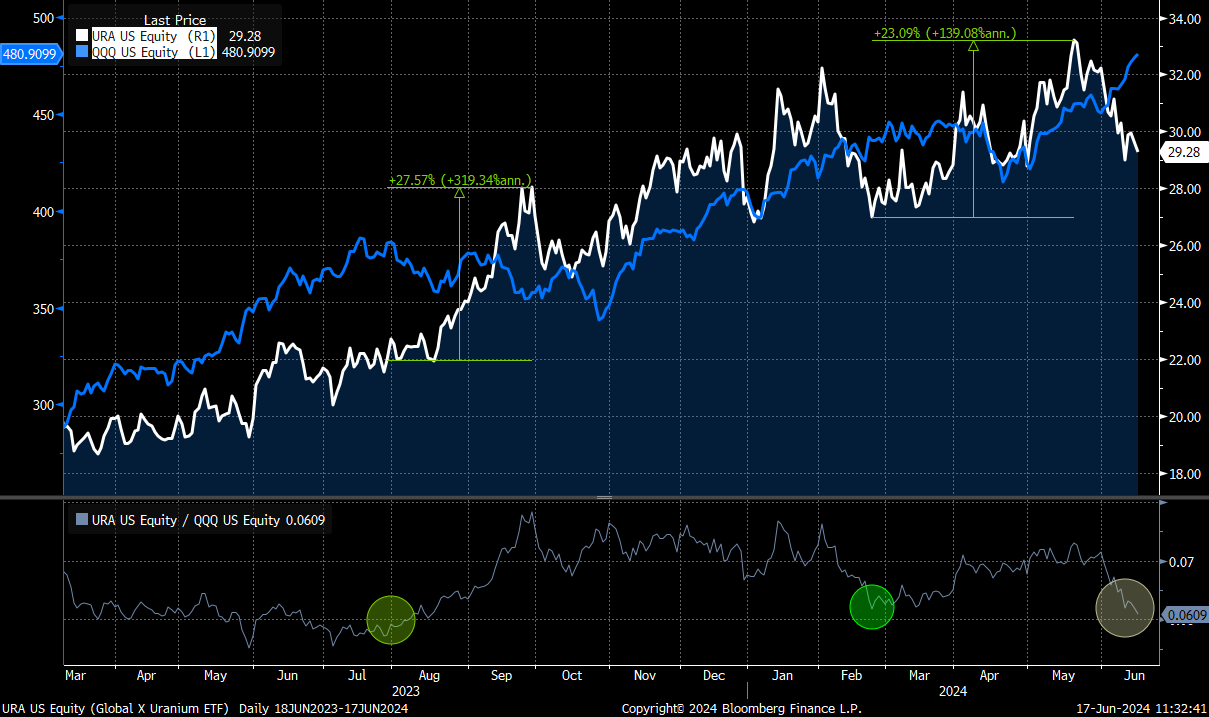Click the 2023 year label on time axis
The width and height of the screenshot is (1209, 717).
coord(405,690)
